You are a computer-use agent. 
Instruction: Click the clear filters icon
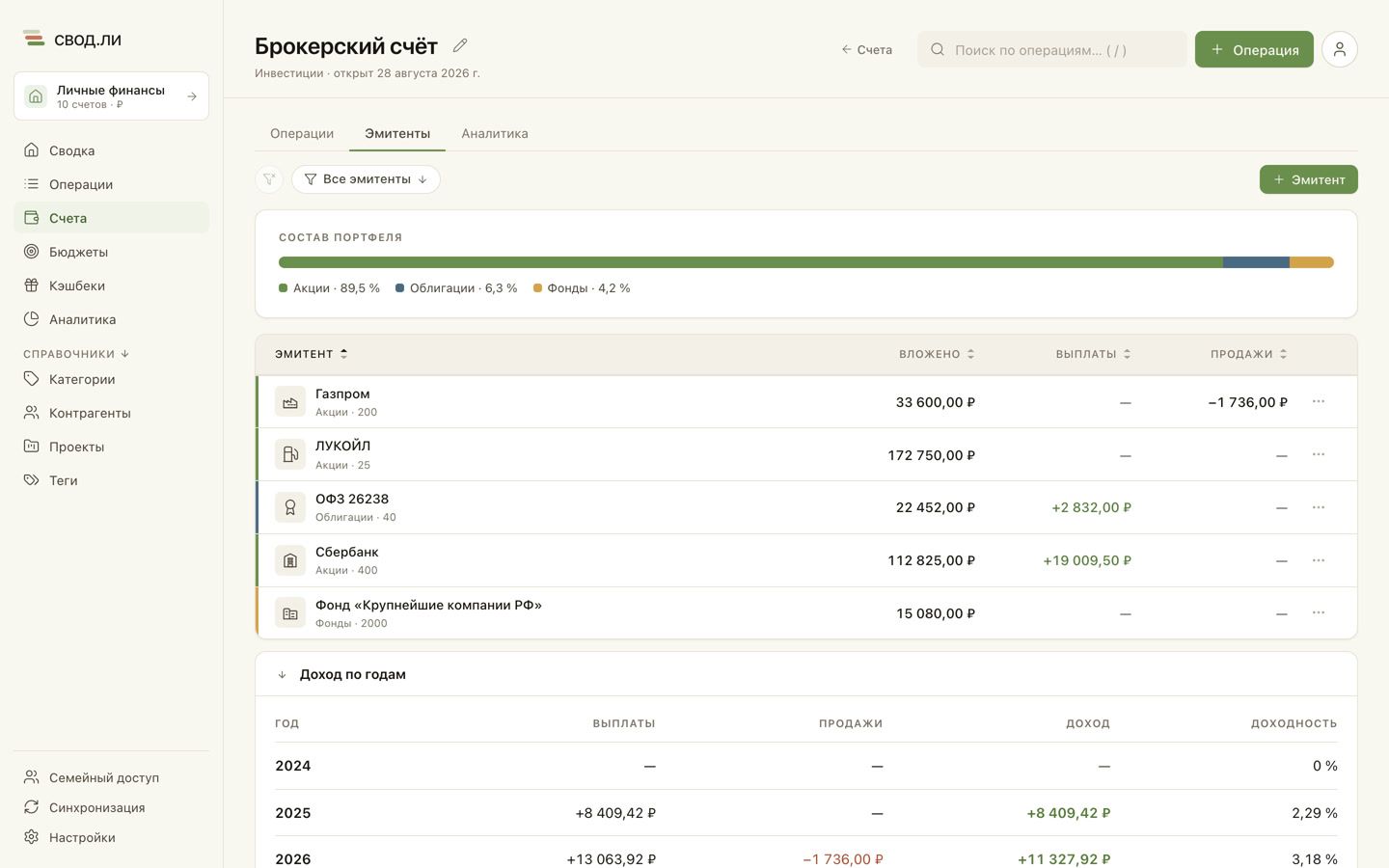click(269, 179)
